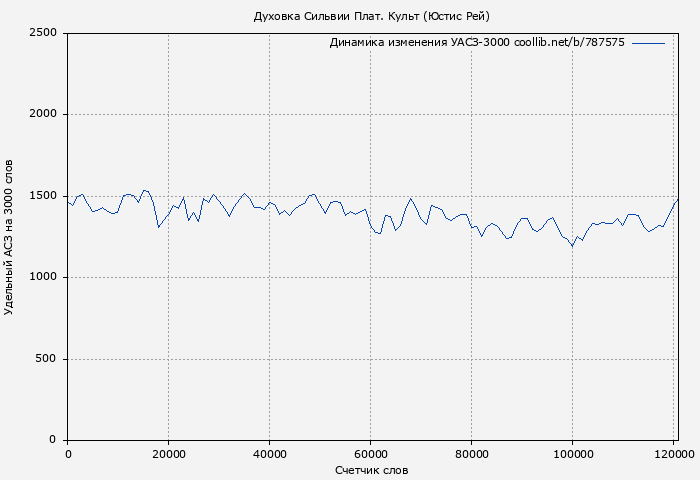Click the grid intersection of 2000 and 60000
700x480 pixels.
tap(371, 115)
